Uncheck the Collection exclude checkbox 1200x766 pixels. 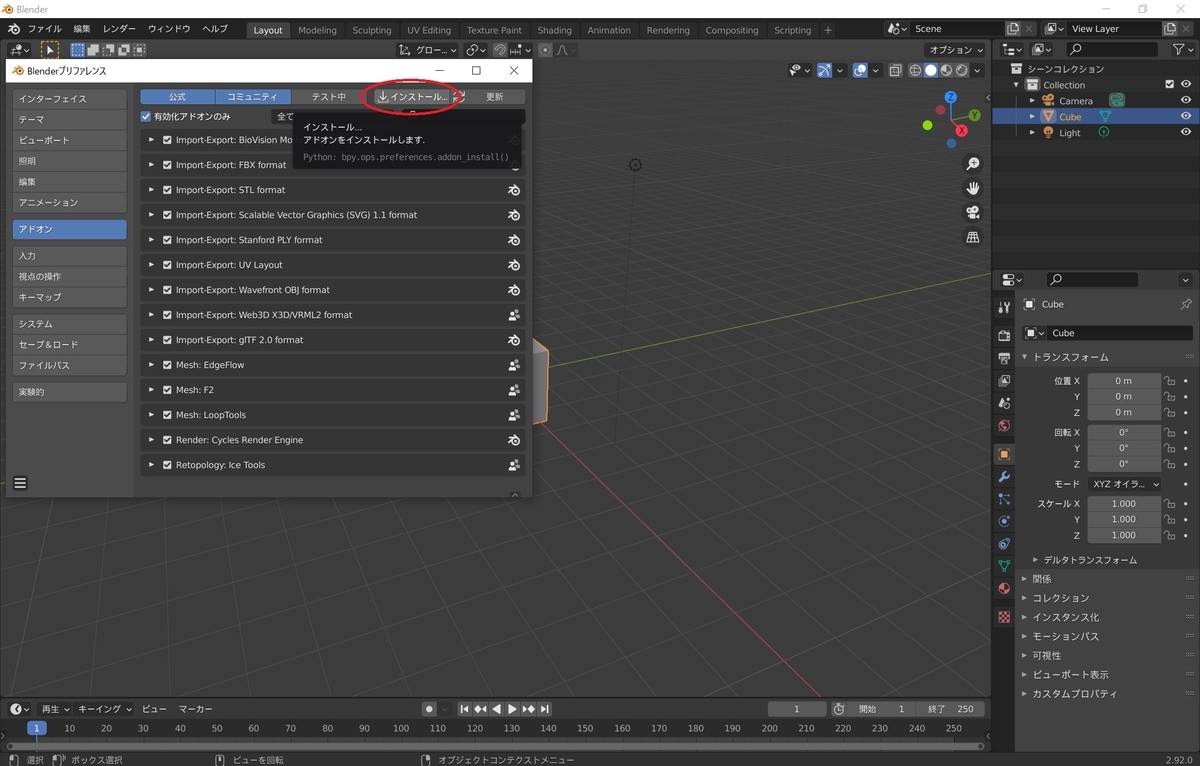pyautogui.click(x=1170, y=85)
